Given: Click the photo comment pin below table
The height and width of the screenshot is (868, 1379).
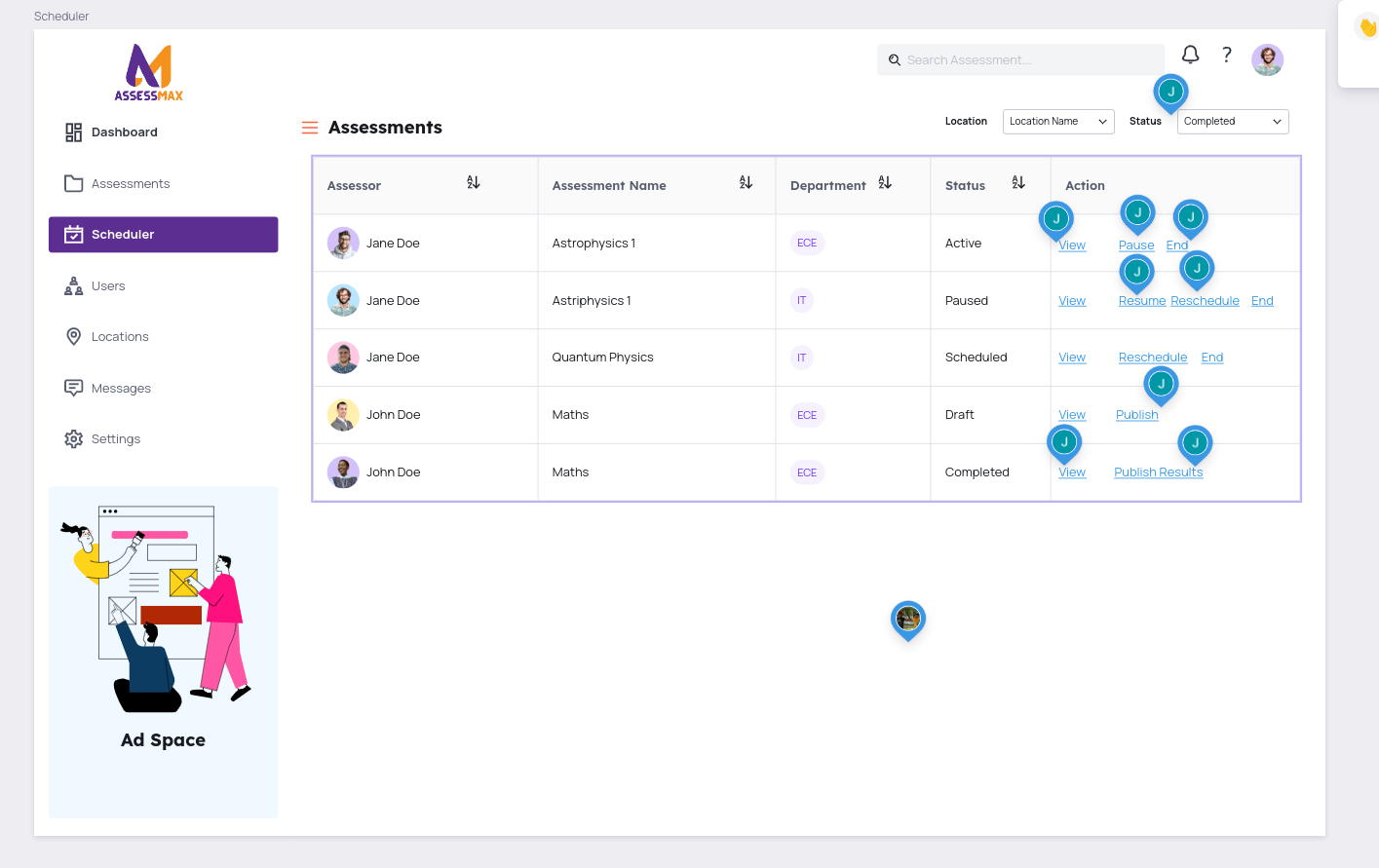Looking at the screenshot, I should click(x=907, y=619).
